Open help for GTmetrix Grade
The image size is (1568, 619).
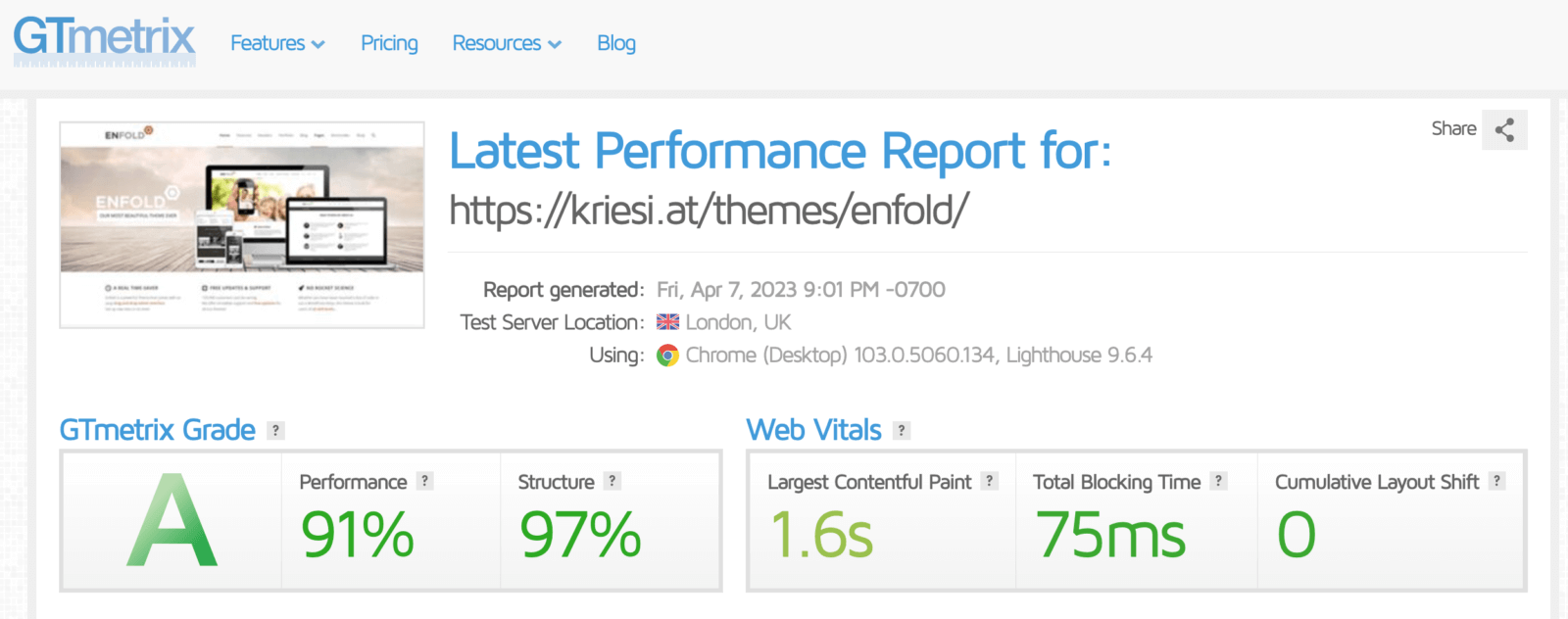click(276, 430)
